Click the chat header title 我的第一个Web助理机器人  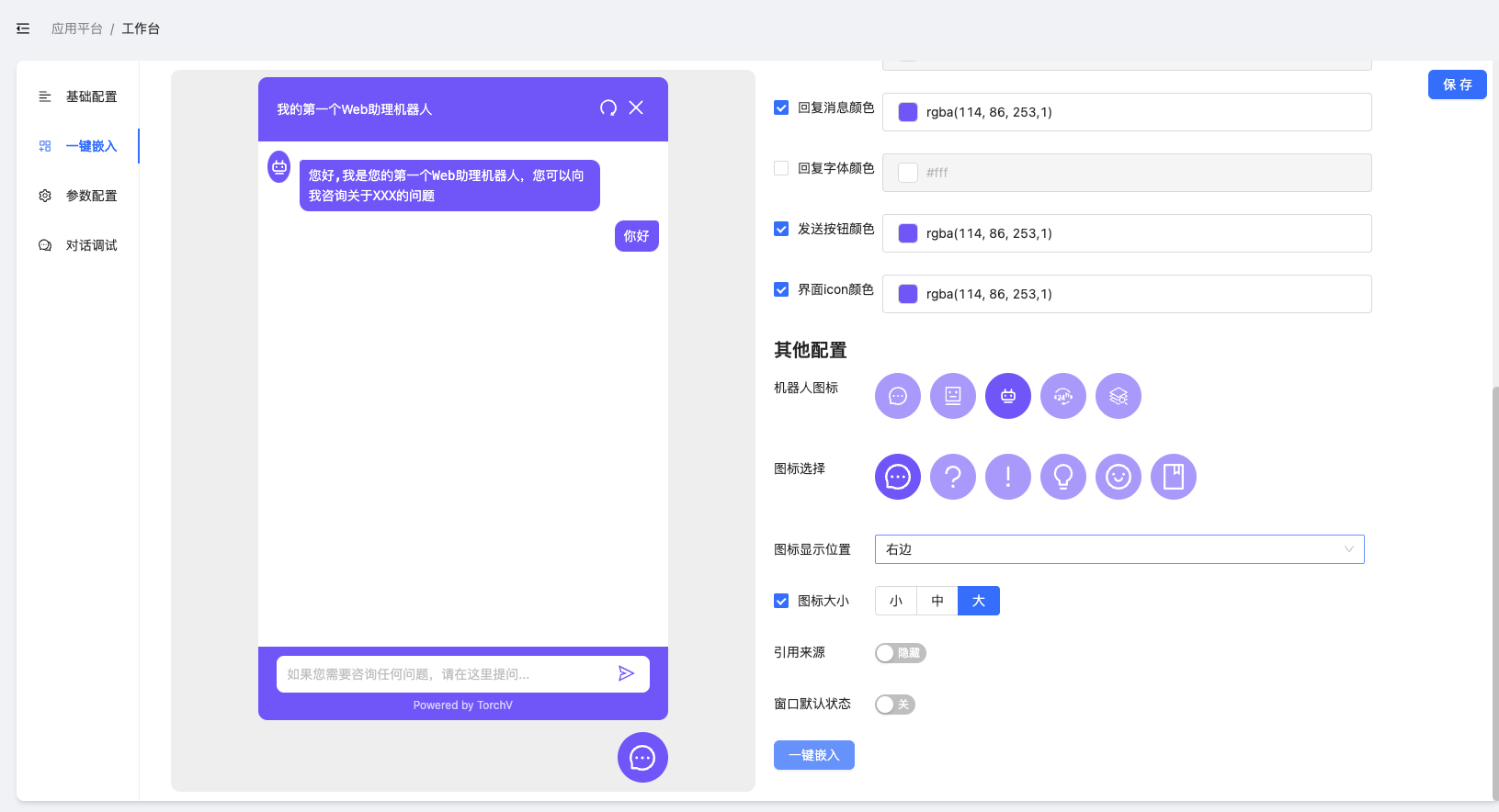coord(355,109)
